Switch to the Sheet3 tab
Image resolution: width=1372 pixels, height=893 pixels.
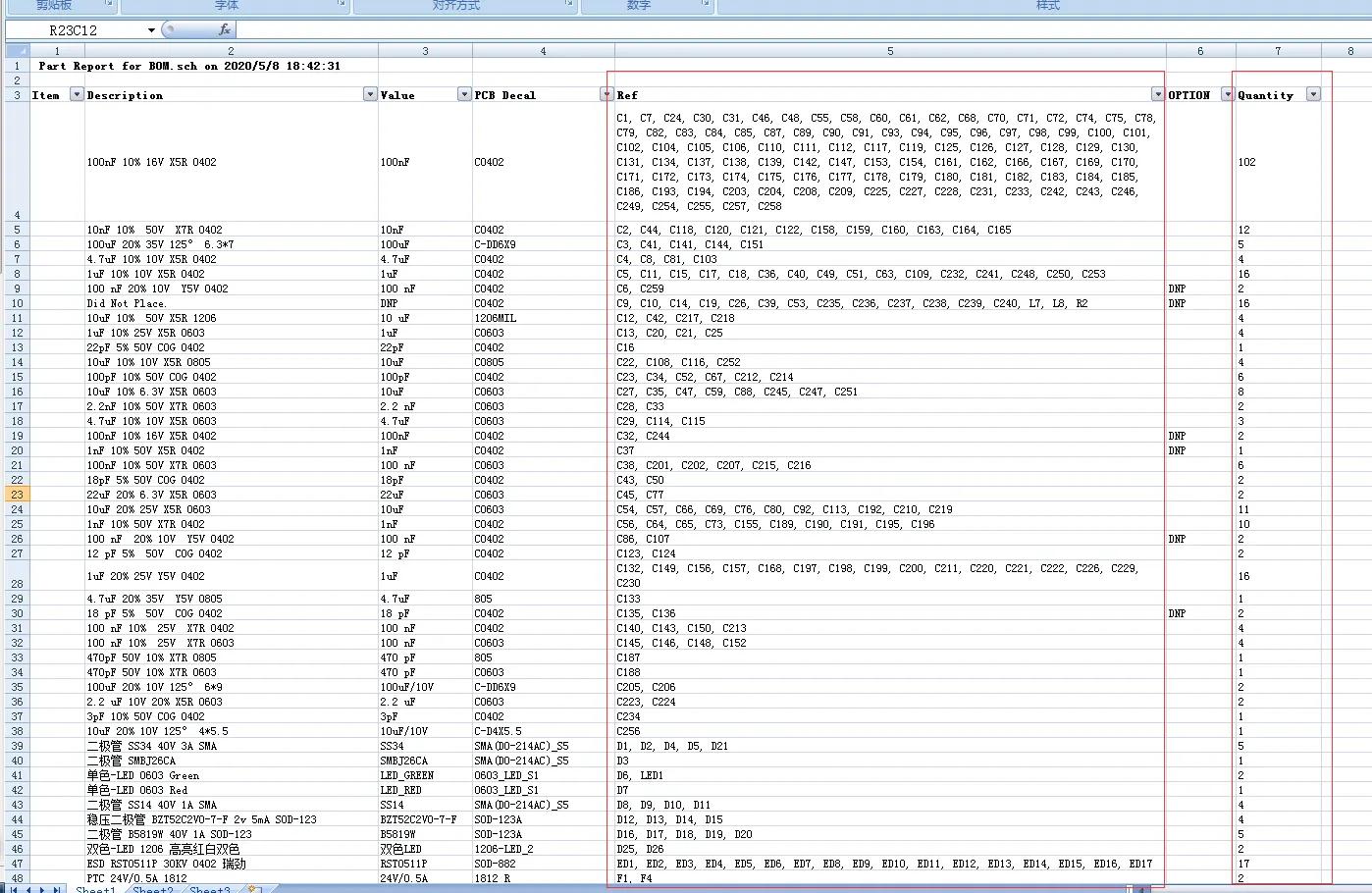tap(209, 889)
